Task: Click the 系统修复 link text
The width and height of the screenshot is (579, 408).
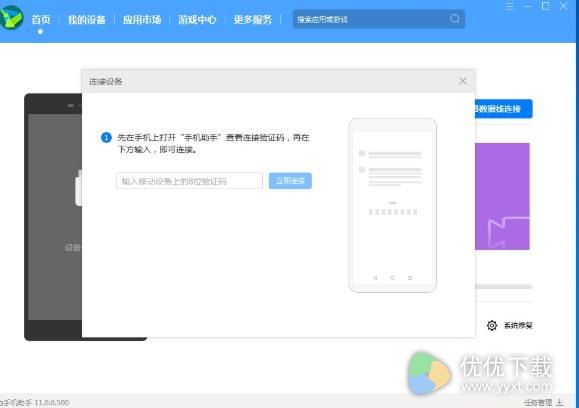Action: pyautogui.click(x=518, y=325)
